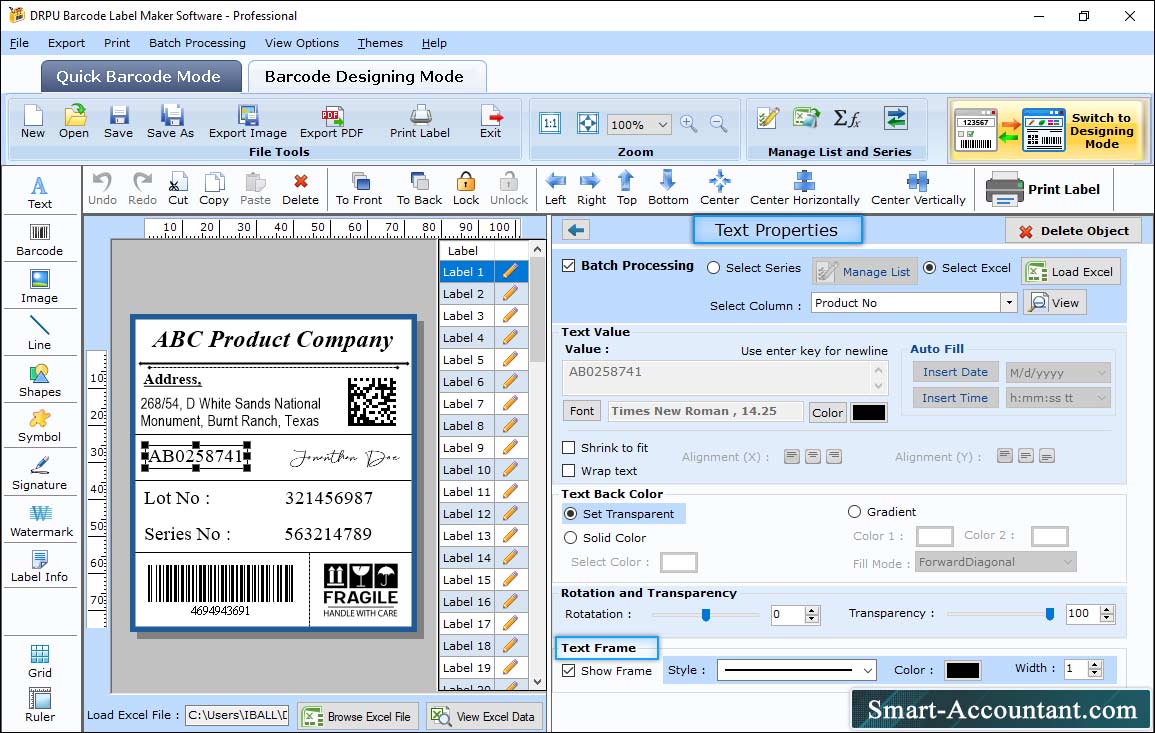Image resolution: width=1155 pixels, height=733 pixels.
Task: Choose the Select Excel radio button
Action: 930,268
